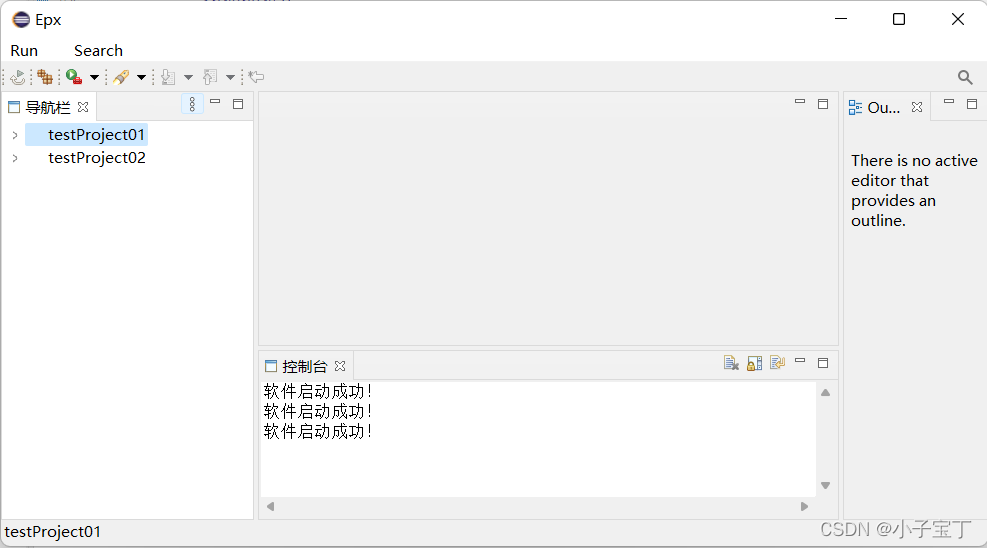
Task: Expand the testProject02 tree node
Action: click(14, 158)
